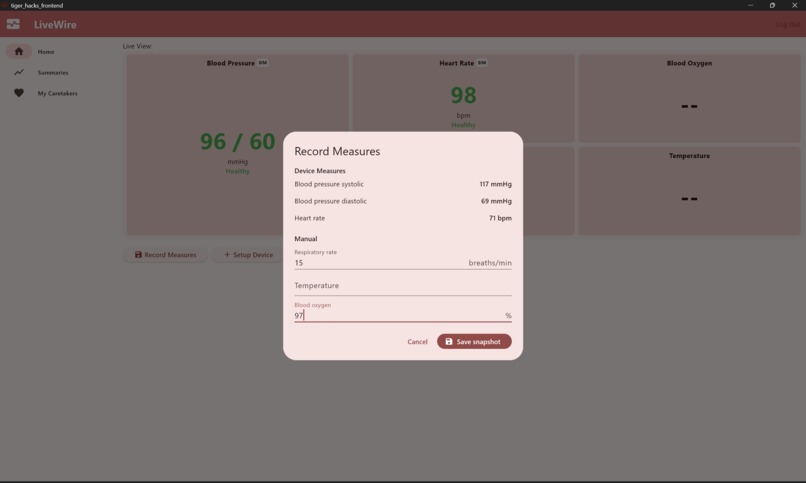Click the LiveWire app title
The height and width of the screenshot is (483, 806).
pos(55,25)
